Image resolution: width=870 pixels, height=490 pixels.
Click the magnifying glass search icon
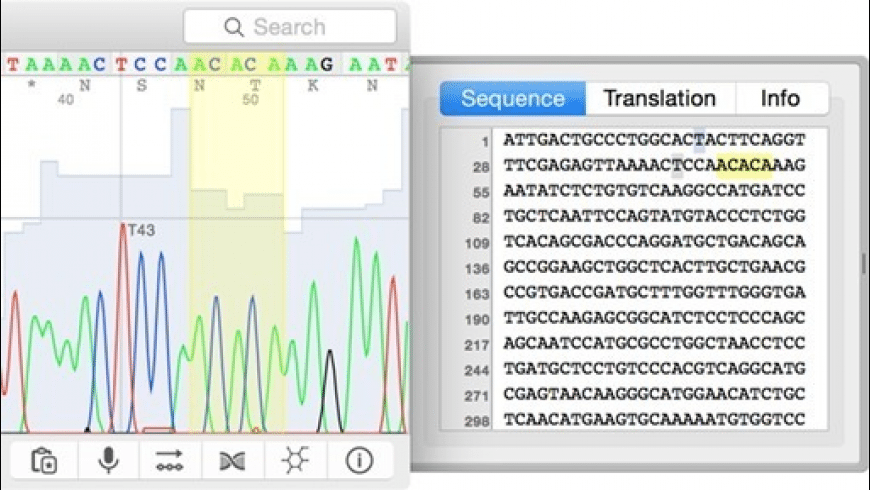tap(235, 27)
